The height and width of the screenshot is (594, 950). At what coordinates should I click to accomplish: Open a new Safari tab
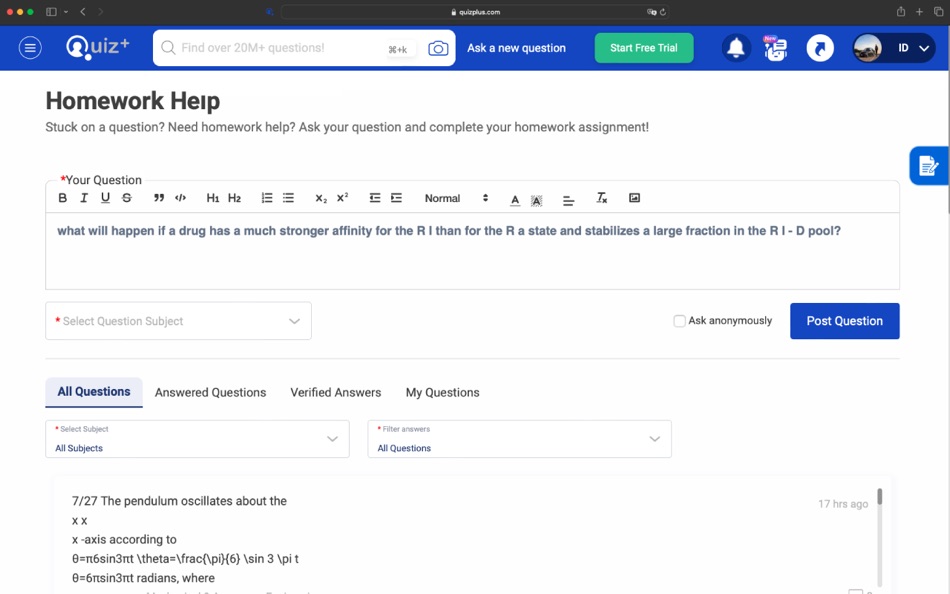919,12
